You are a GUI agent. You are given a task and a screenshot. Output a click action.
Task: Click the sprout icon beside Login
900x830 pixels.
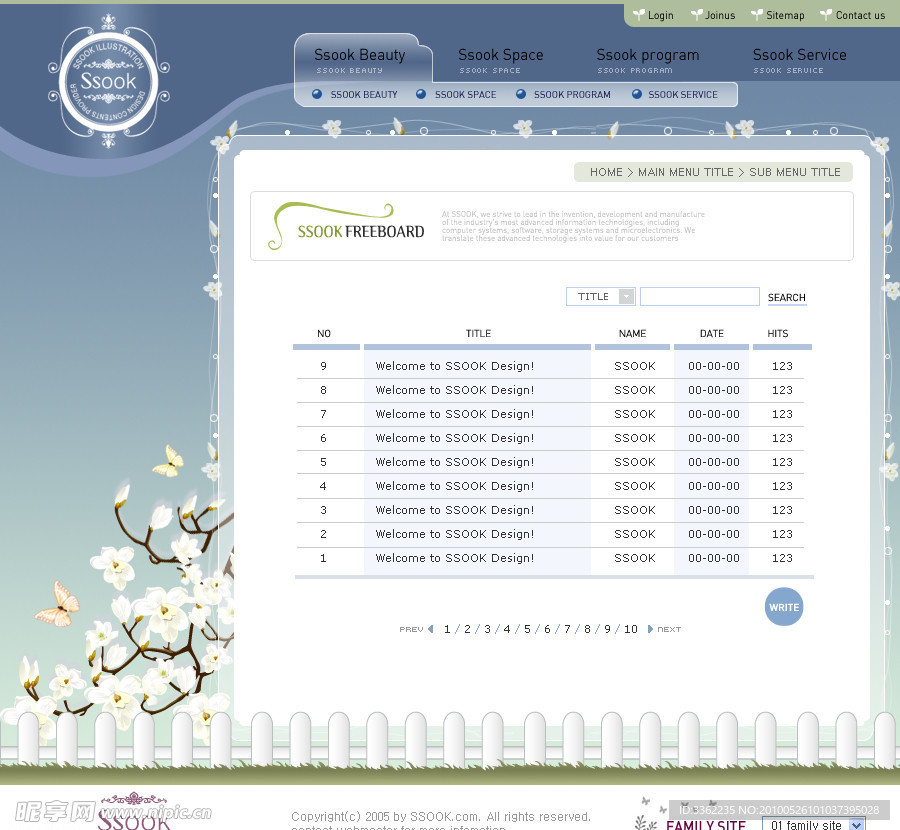(x=639, y=15)
